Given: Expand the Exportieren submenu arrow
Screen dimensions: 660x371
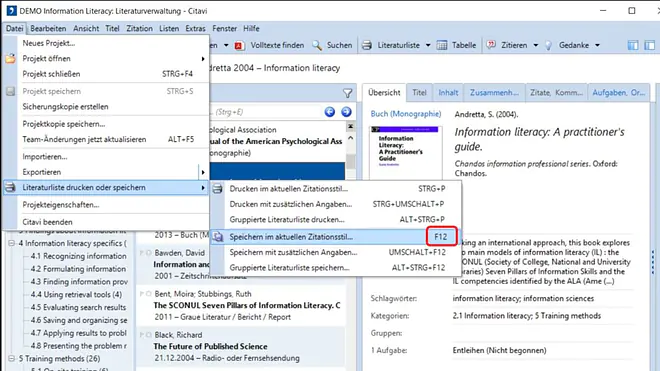Looking at the screenshot, I should (x=203, y=172).
